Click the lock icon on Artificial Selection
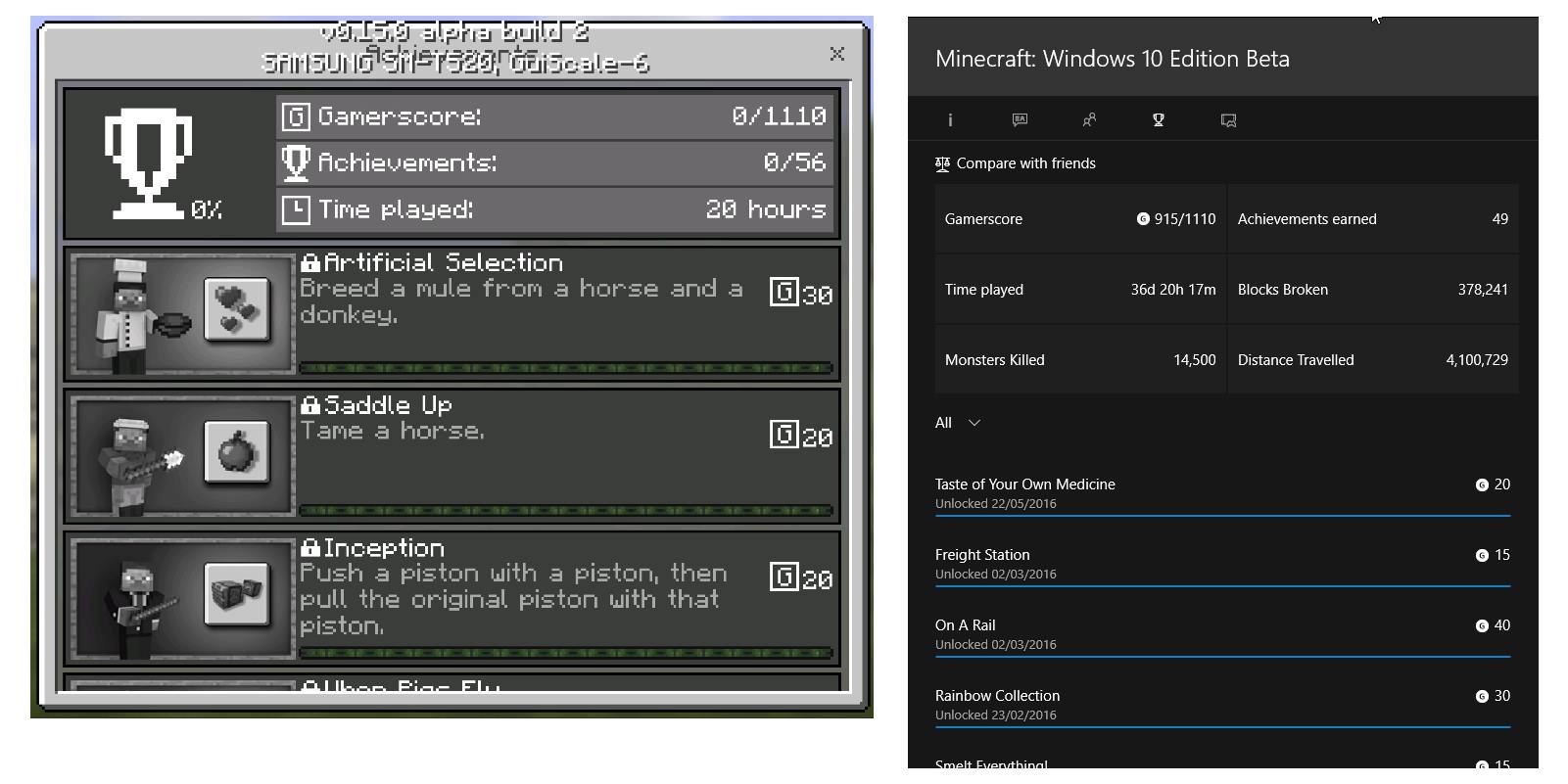The width and height of the screenshot is (1568, 784). tap(310, 262)
